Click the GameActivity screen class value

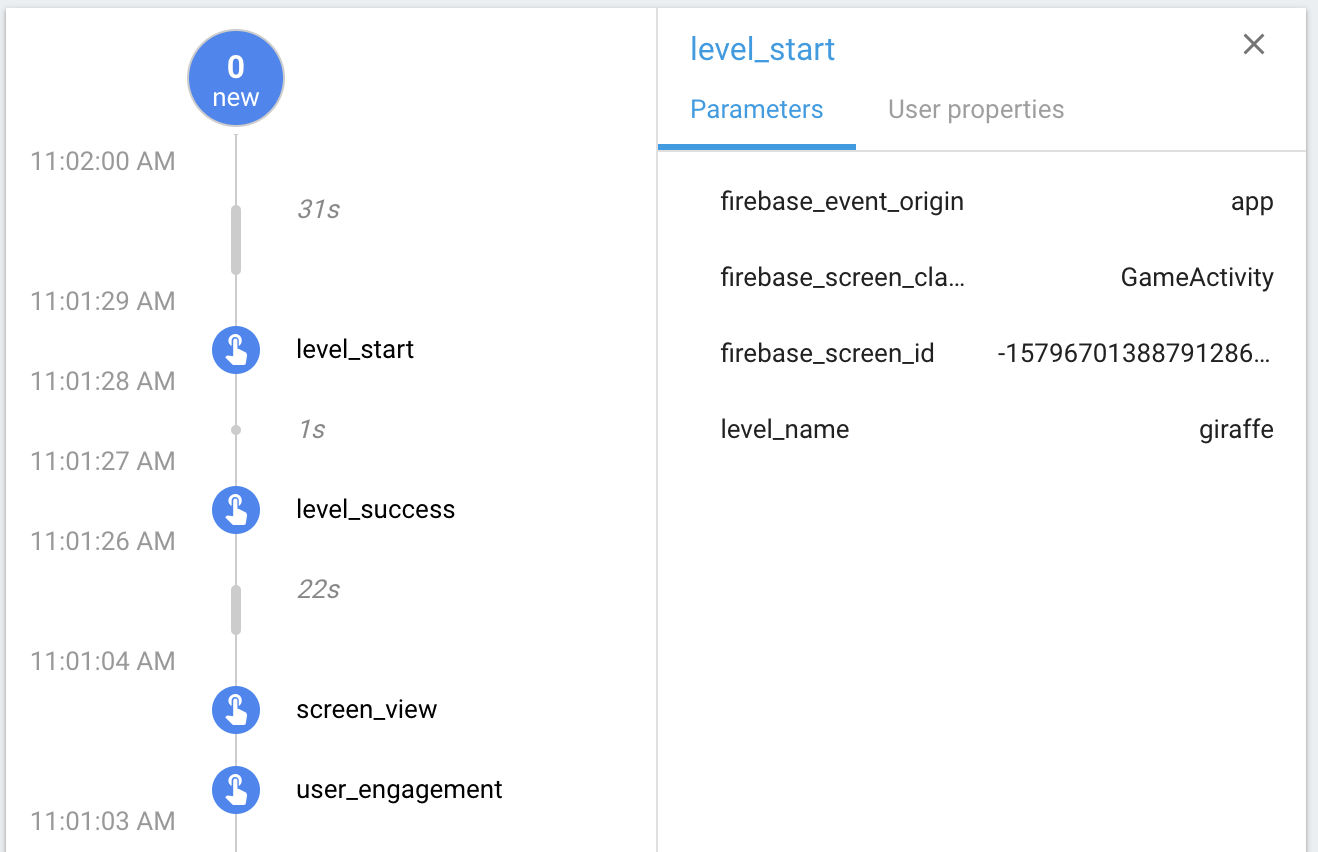(1196, 277)
